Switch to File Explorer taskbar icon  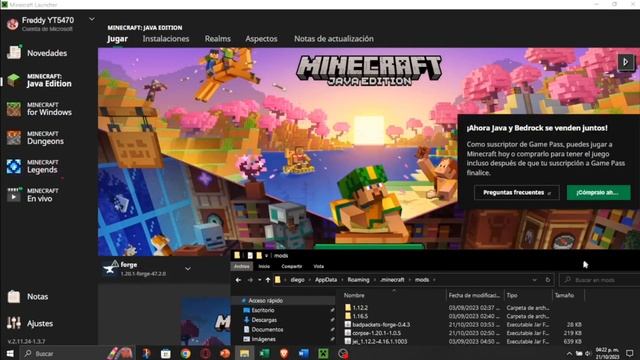[244, 353]
